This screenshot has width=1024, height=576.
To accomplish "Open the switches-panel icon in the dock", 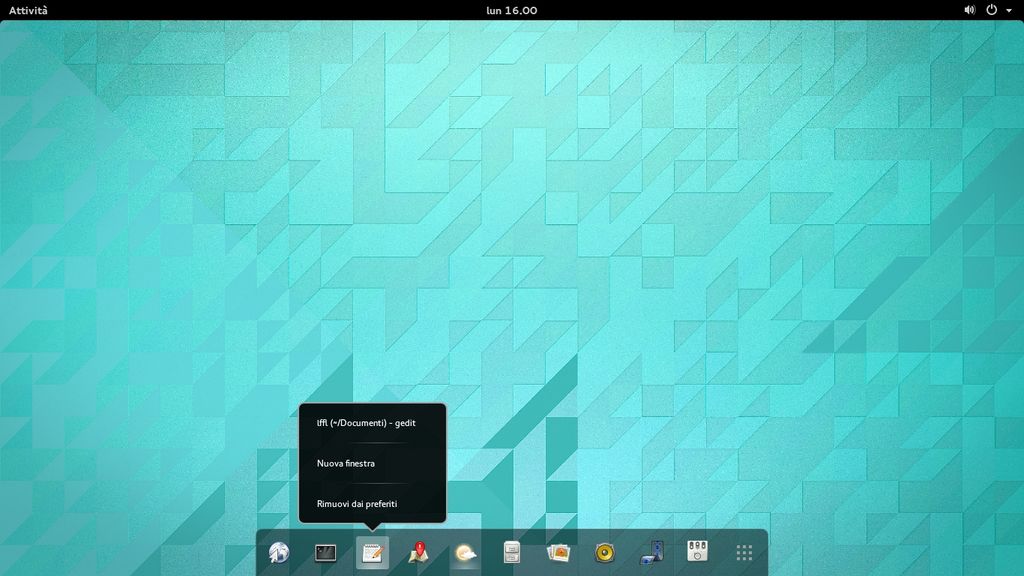I will tap(697, 551).
